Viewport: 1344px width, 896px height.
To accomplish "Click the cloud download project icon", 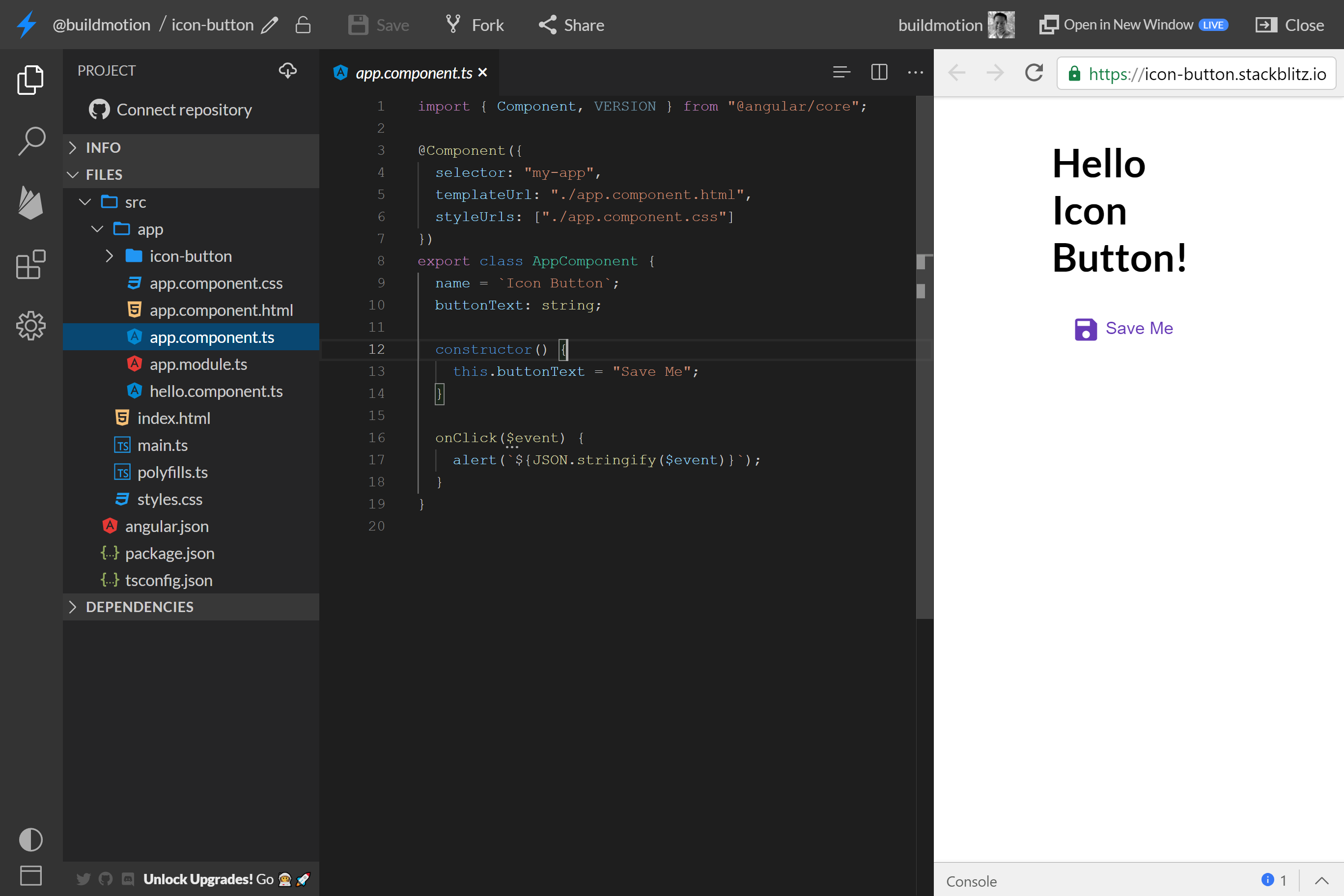I will (x=287, y=70).
